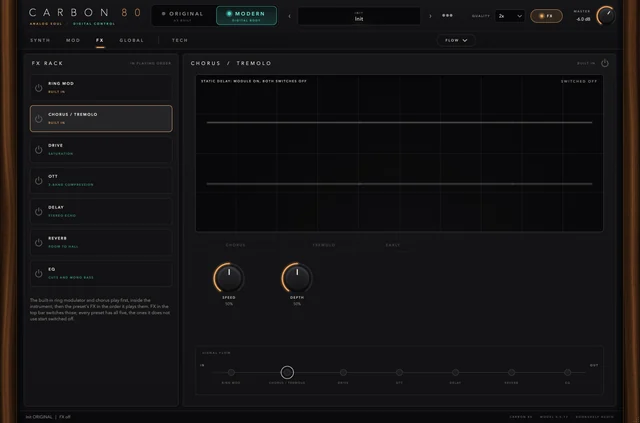Image resolution: width=640 pixels, height=423 pixels.
Task: Open the Synth tab
Action: click(40, 40)
